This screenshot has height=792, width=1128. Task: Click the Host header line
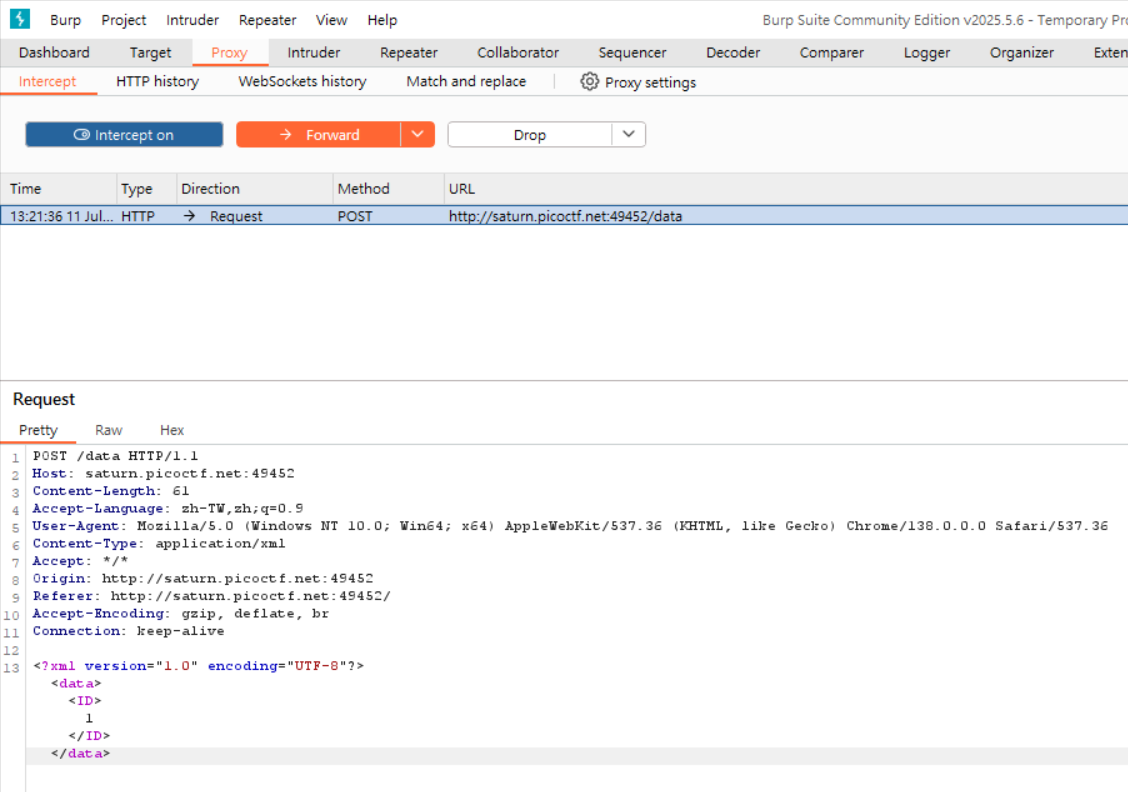coord(163,473)
